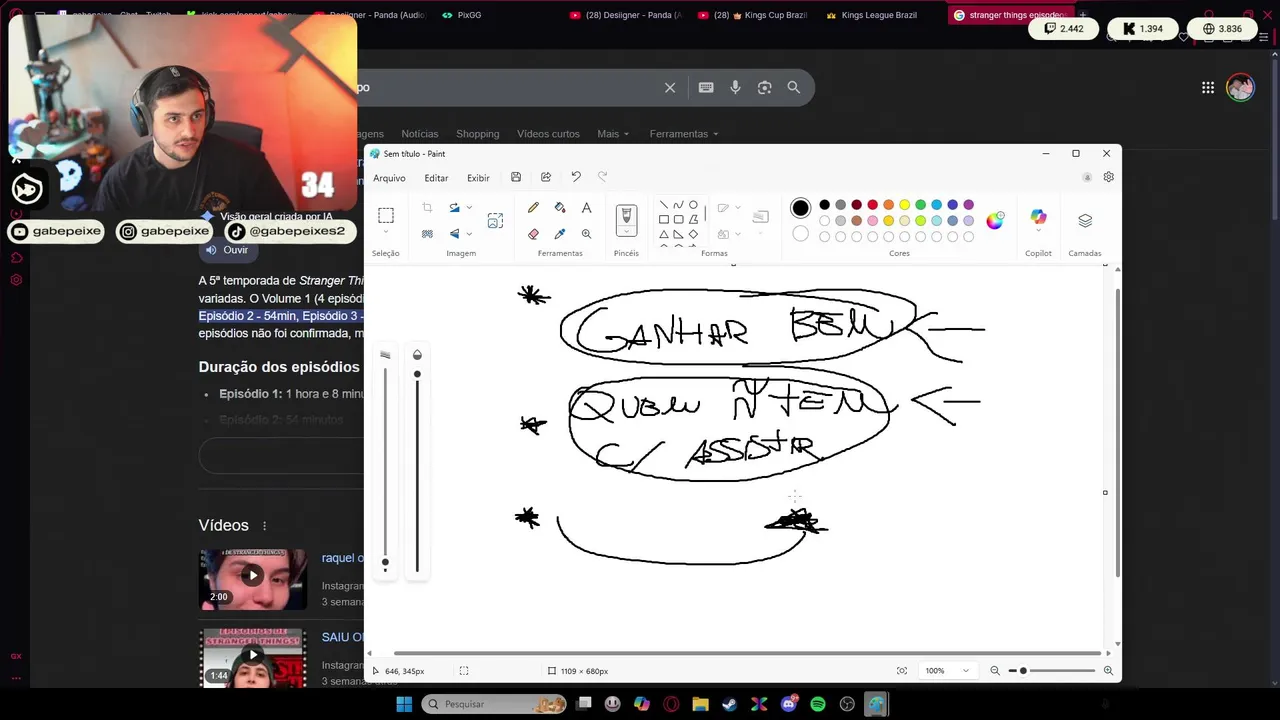Viewport: 1280px width, 720px height.
Task: Expand the Flip dropdown arrow
Action: [x=469, y=234]
